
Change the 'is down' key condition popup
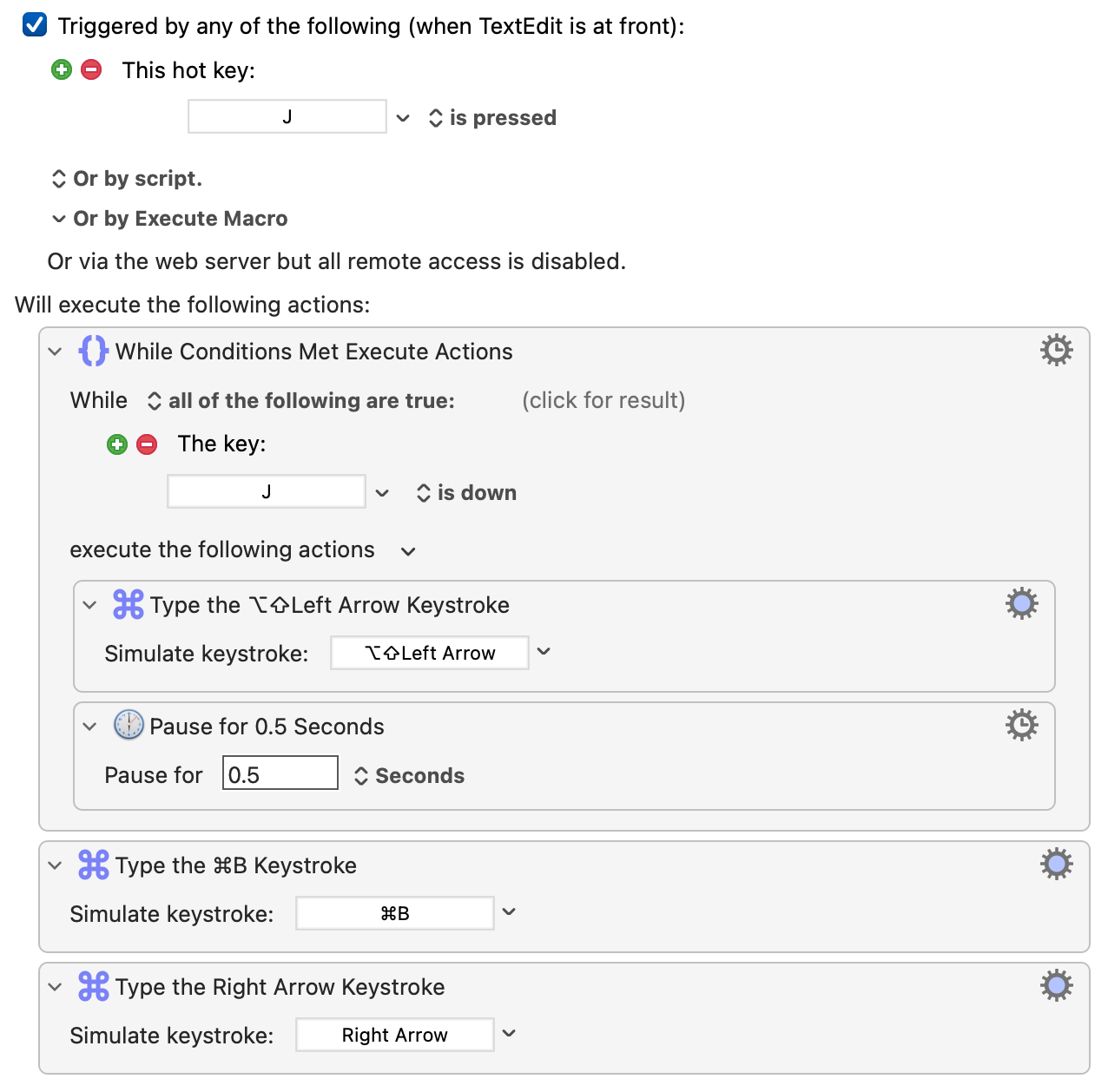[x=466, y=493]
